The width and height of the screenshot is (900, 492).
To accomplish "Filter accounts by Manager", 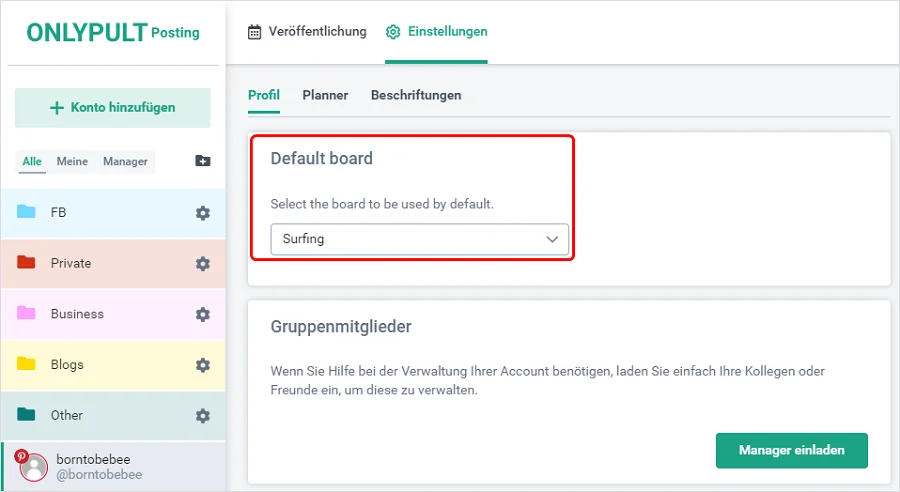I will tap(125, 161).
